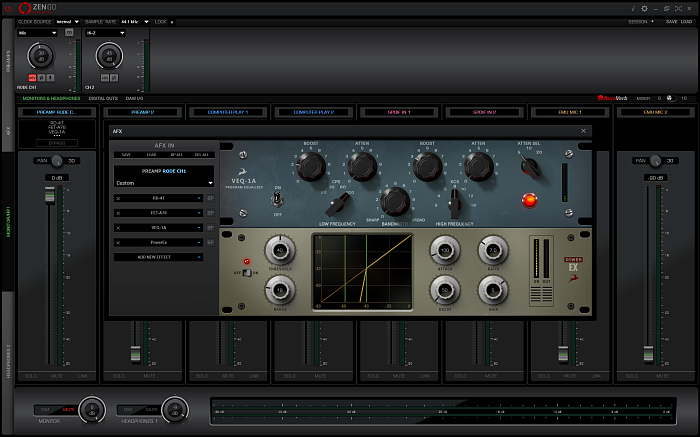Screen dimensions: 700x437
Task: Close the AFX panel
Action: click(x=583, y=131)
